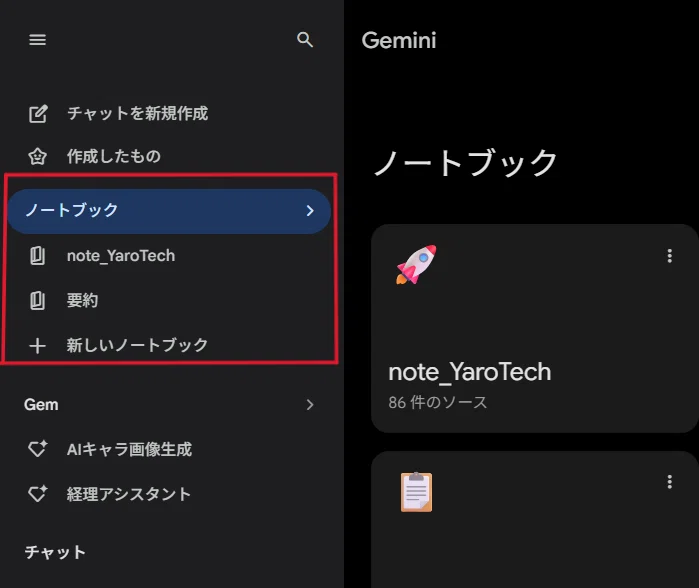Viewport: 699px width, 588px height.
Task: Open the hamburger main menu
Action: pos(37,40)
